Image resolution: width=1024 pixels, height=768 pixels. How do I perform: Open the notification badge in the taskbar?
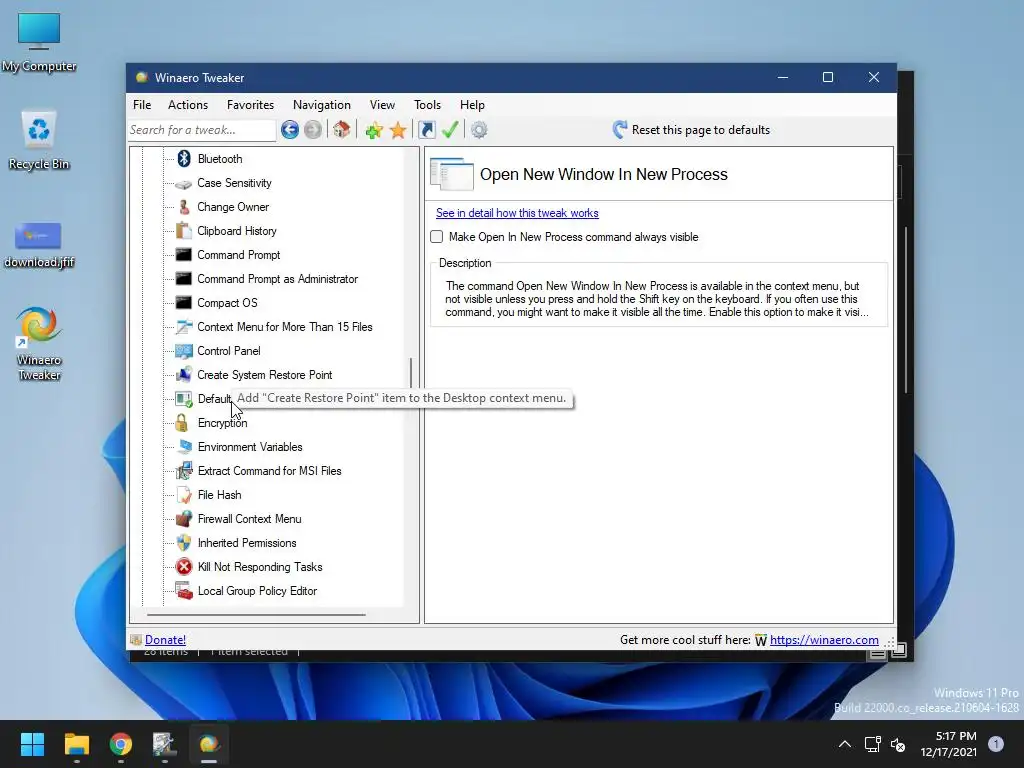[996, 744]
